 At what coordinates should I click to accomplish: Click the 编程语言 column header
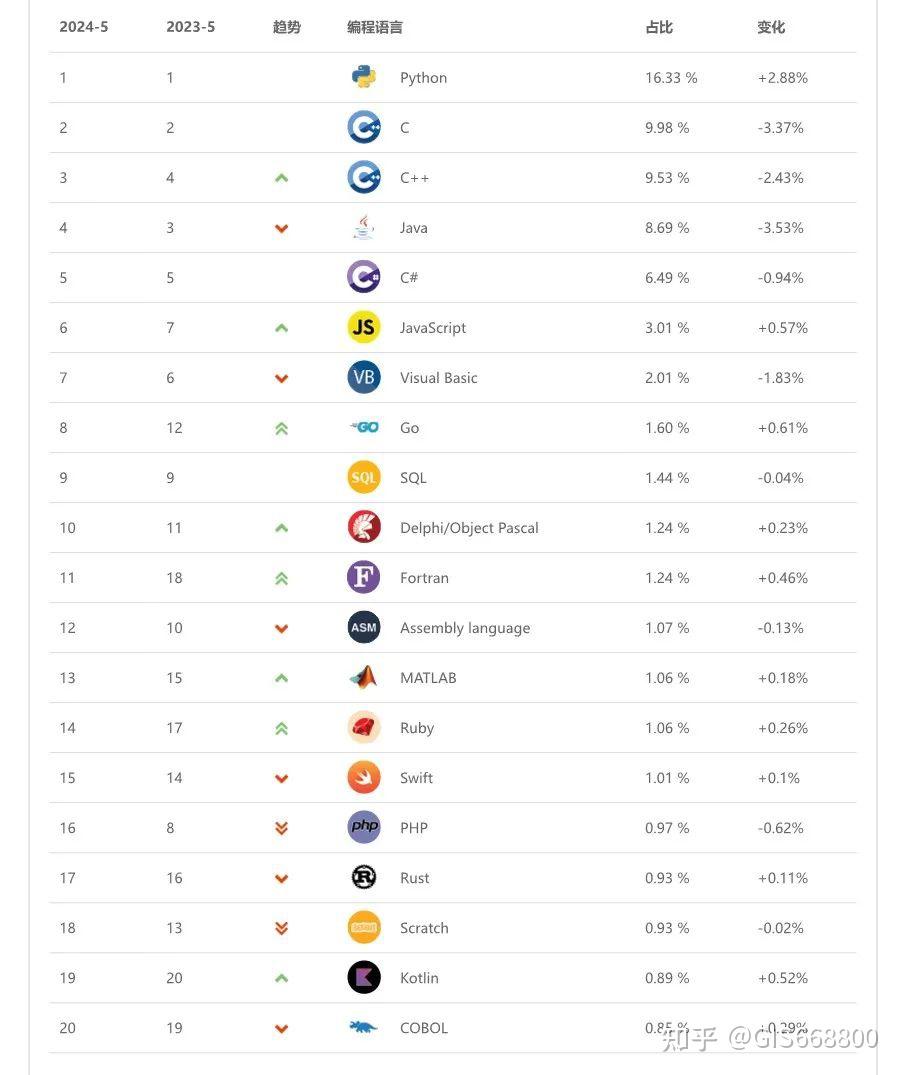(375, 27)
